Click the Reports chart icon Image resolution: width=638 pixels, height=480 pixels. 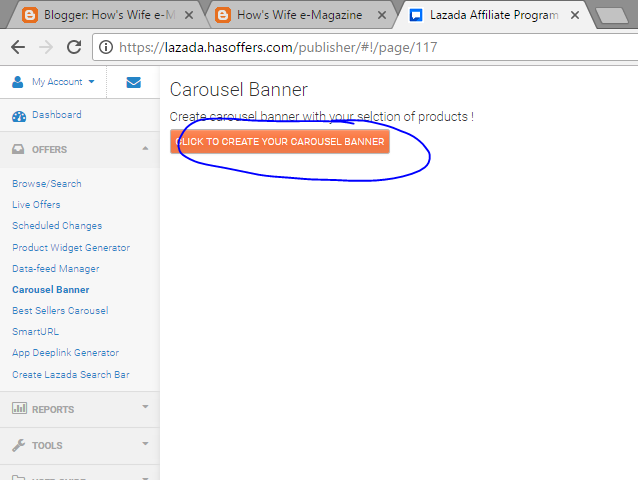pyautogui.click(x=19, y=408)
